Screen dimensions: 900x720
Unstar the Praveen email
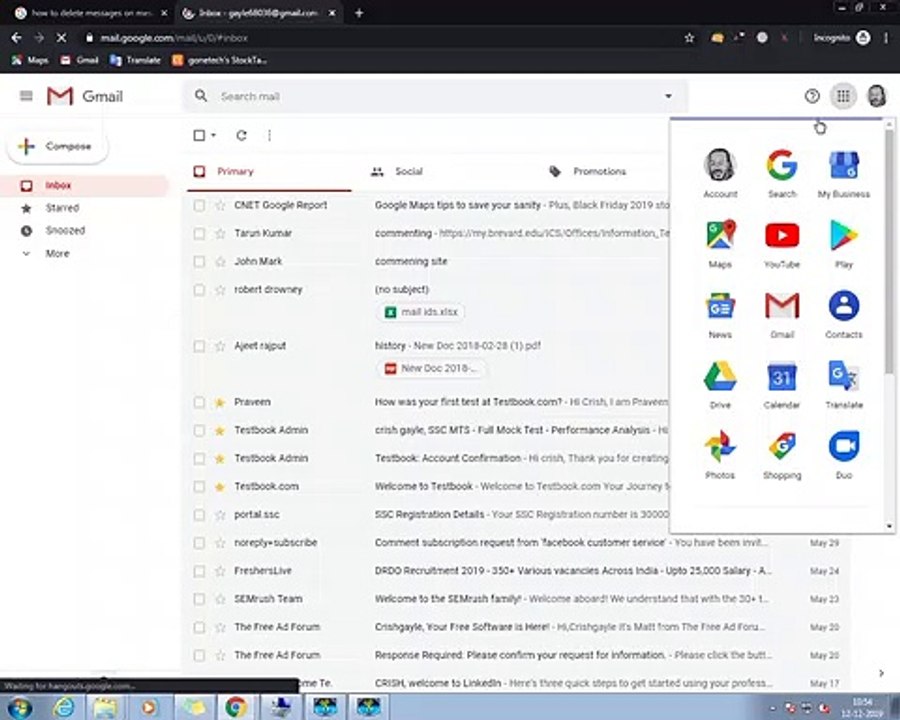pyautogui.click(x=220, y=402)
